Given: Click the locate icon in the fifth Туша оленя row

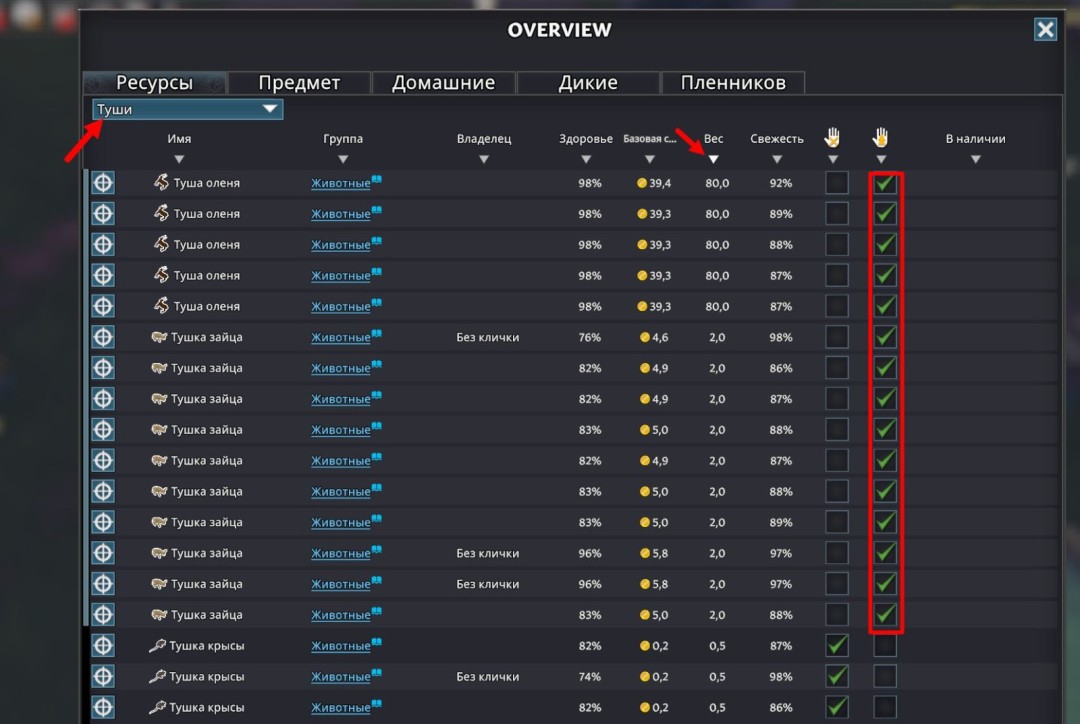Looking at the screenshot, I should pos(103,306).
